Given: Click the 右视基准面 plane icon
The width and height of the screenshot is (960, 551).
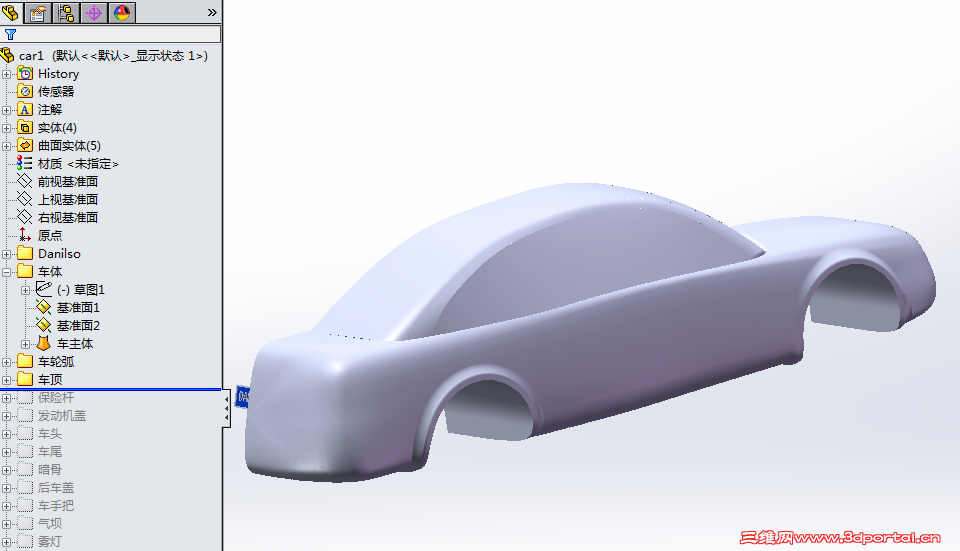Looking at the screenshot, I should [x=25, y=217].
